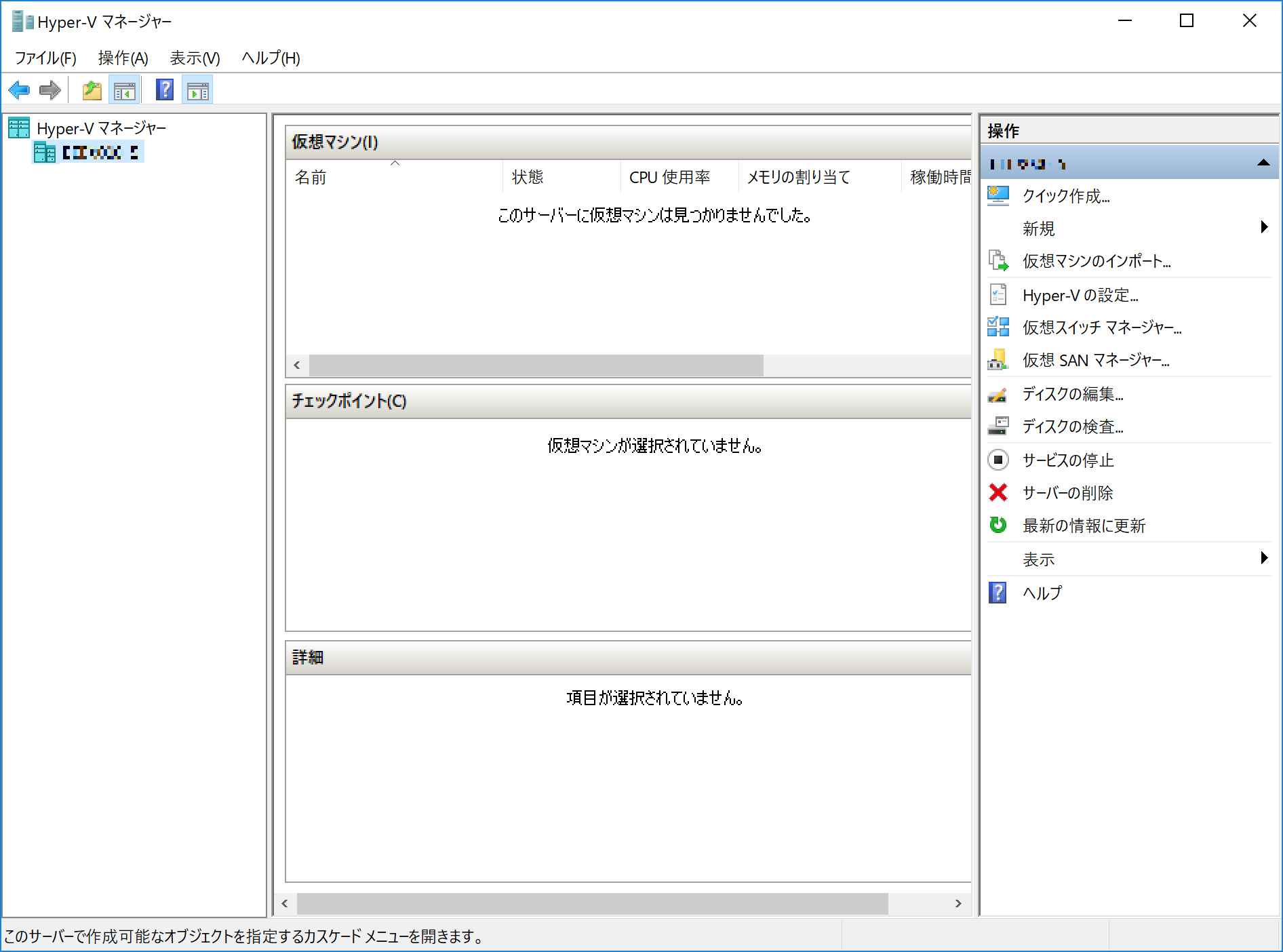Click the Forward arrow toolbar icon
Image resolution: width=1283 pixels, height=952 pixels.
point(50,90)
